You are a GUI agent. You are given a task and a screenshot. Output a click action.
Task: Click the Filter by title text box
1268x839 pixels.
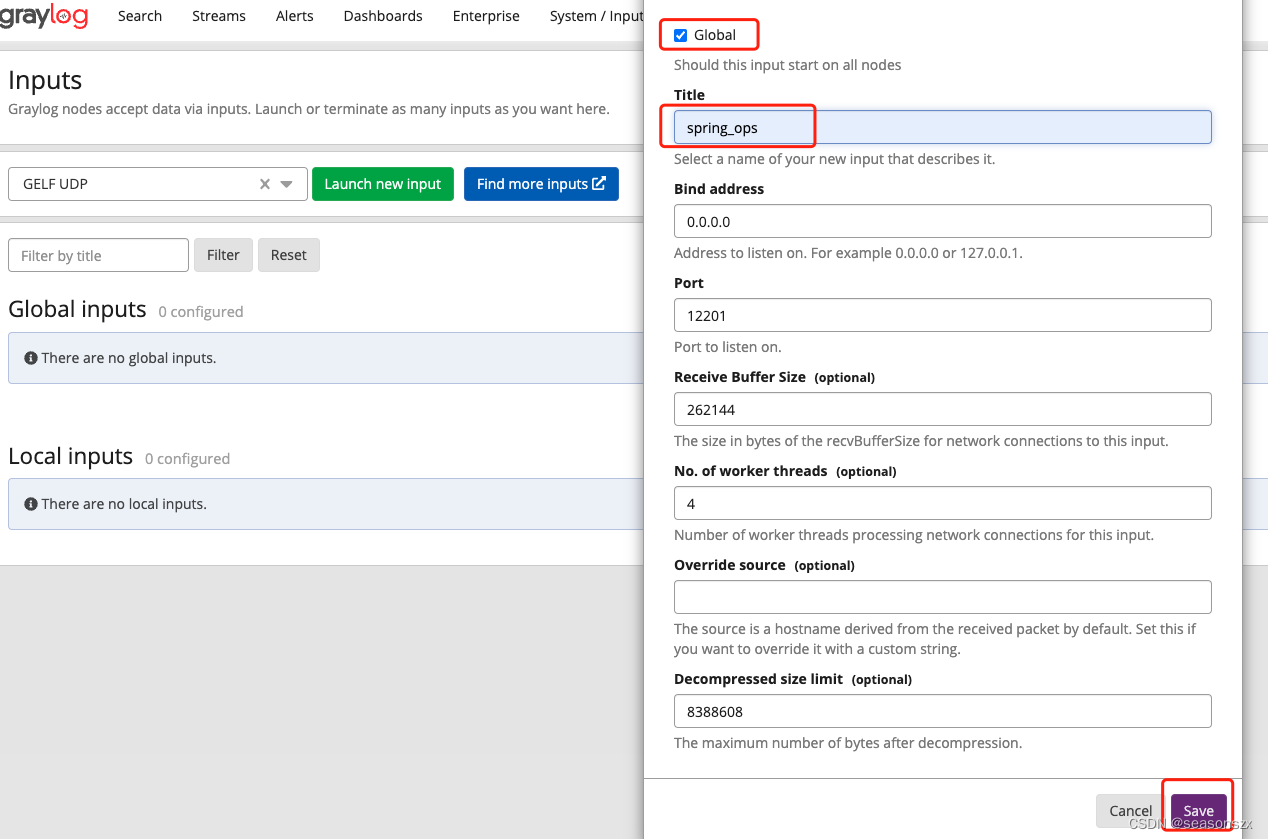(97, 255)
